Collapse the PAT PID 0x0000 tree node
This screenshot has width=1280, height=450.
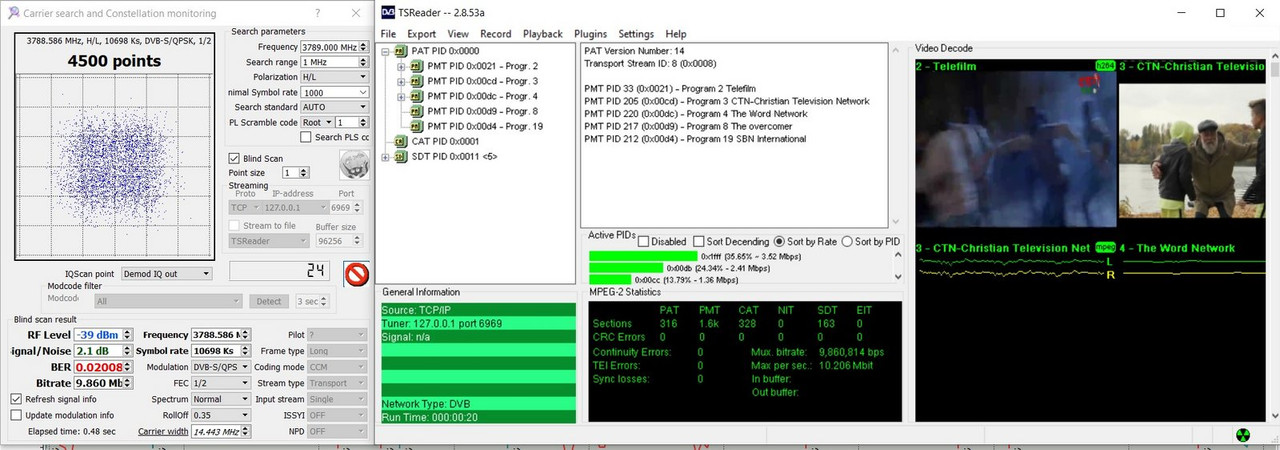(x=386, y=51)
